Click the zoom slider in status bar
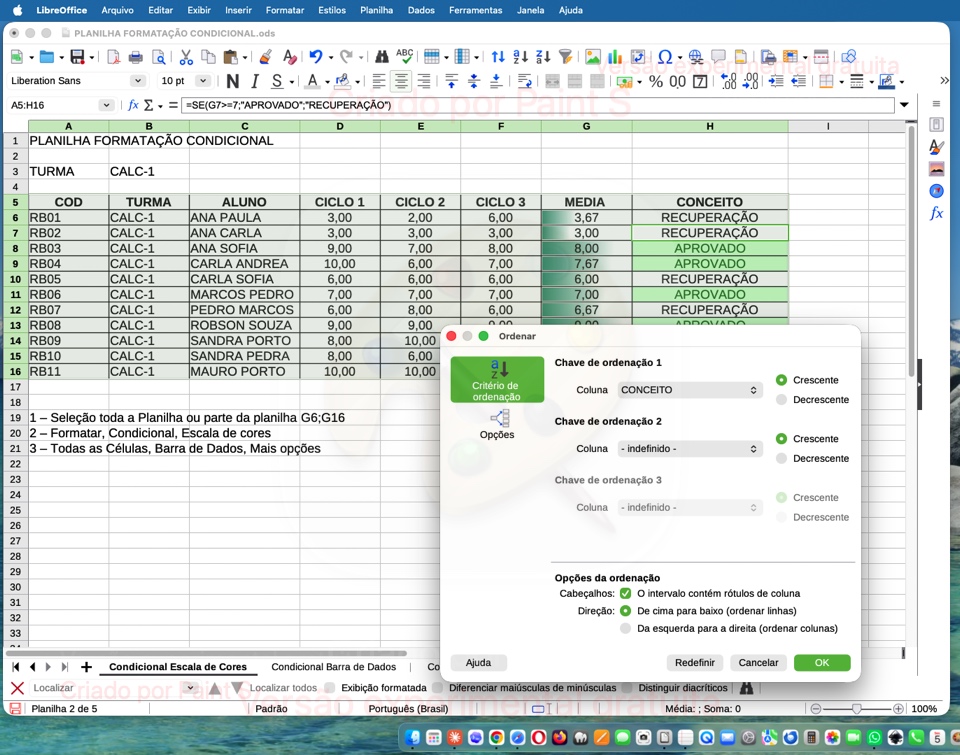This screenshot has height=755, width=960. pyautogui.click(x=857, y=708)
